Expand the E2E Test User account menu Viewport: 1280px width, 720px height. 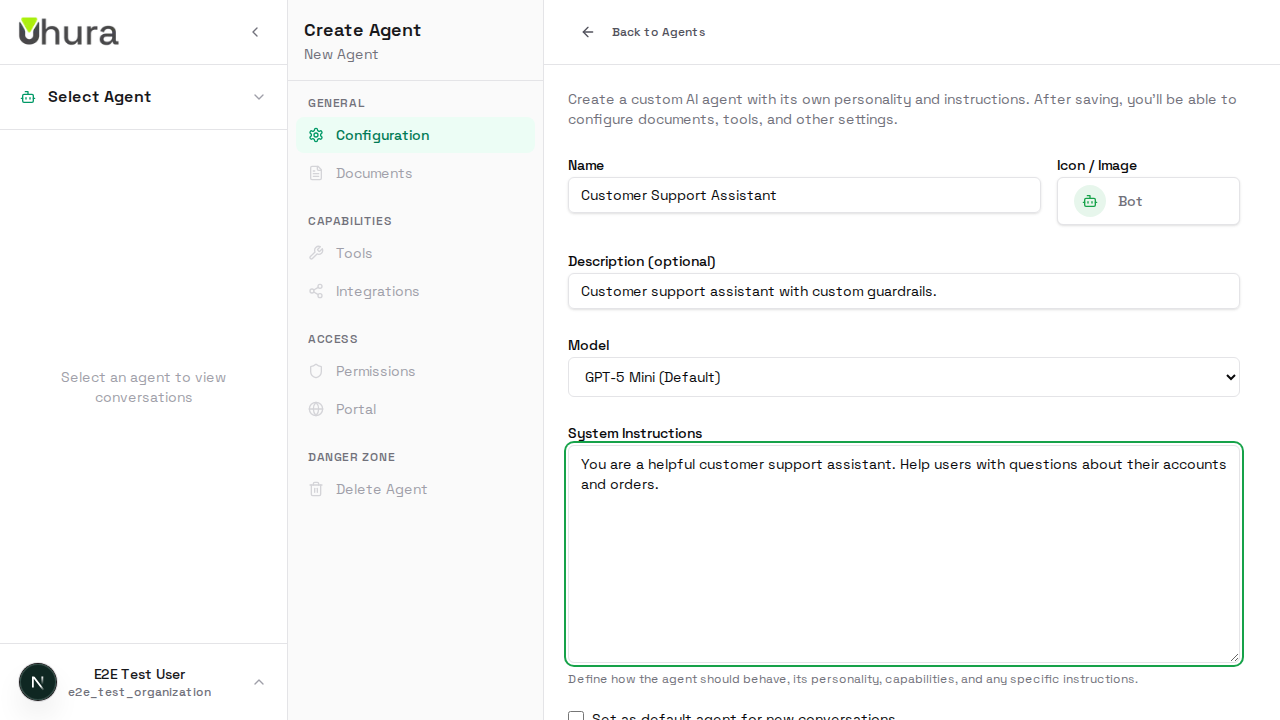(259, 682)
